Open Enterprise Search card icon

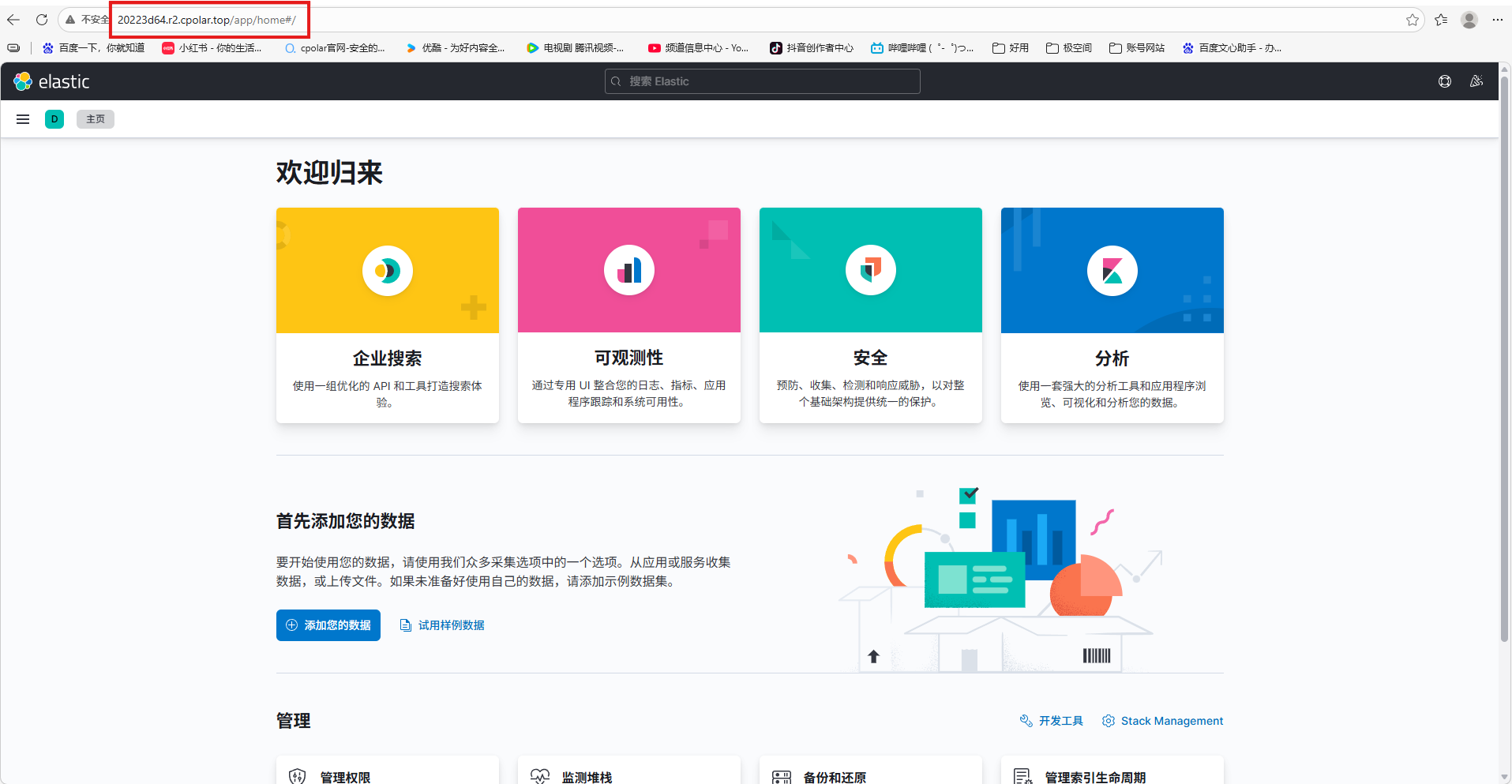point(387,271)
